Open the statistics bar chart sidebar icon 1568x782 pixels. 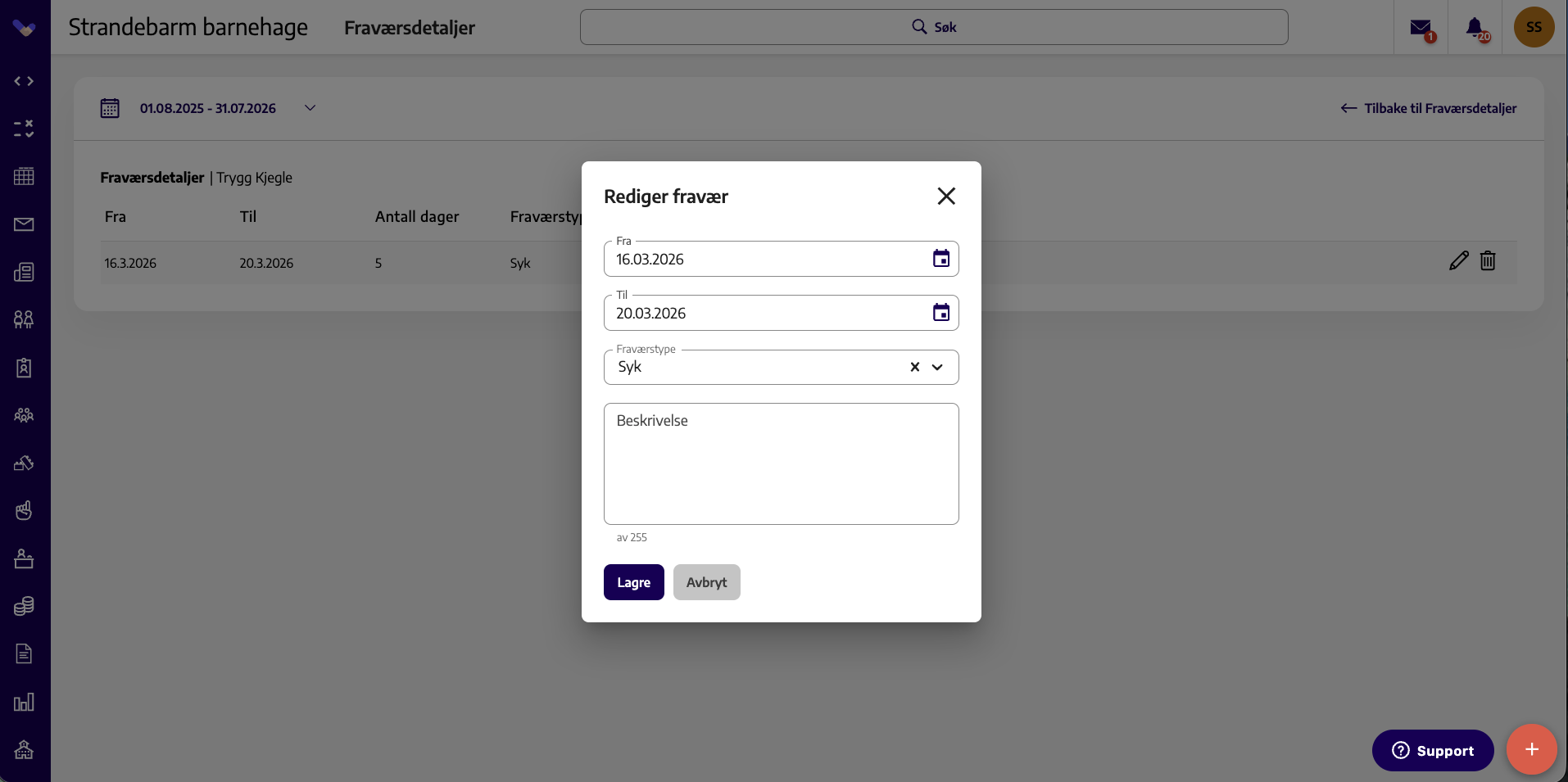(24, 702)
